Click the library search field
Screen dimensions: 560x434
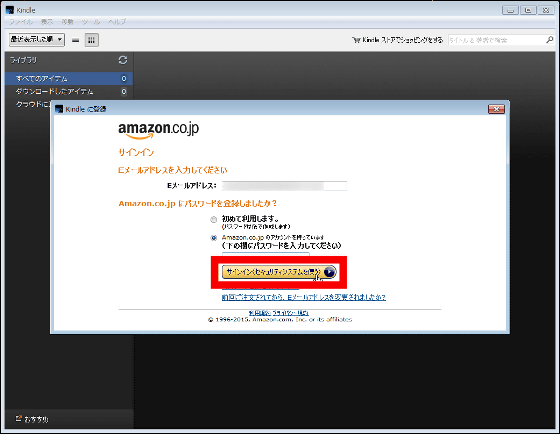(496, 40)
